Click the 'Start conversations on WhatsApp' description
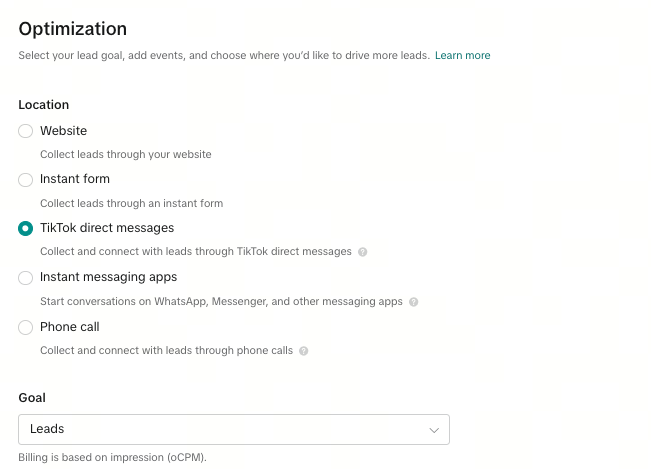Viewport: 651px width, 469px height. coord(221,301)
